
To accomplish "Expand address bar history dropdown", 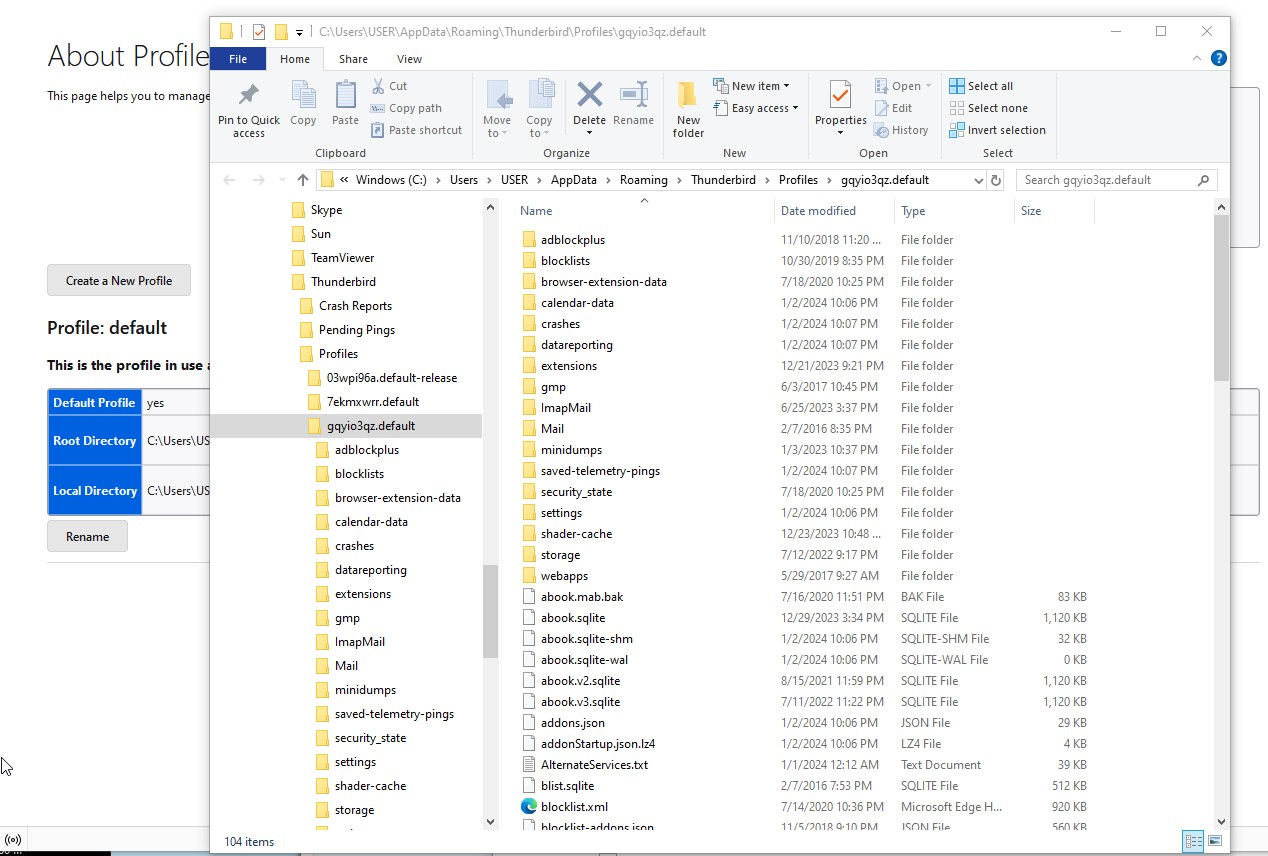I will pyautogui.click(x=978, y=180).
